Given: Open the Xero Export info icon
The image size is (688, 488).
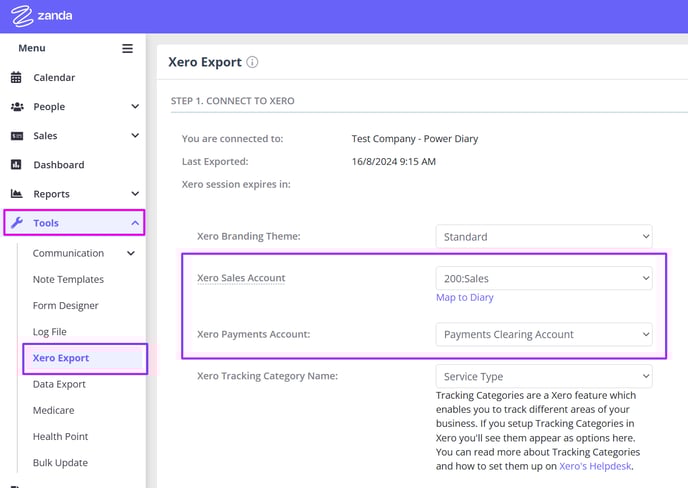Looking at the screenshot, I should point(252,62).
